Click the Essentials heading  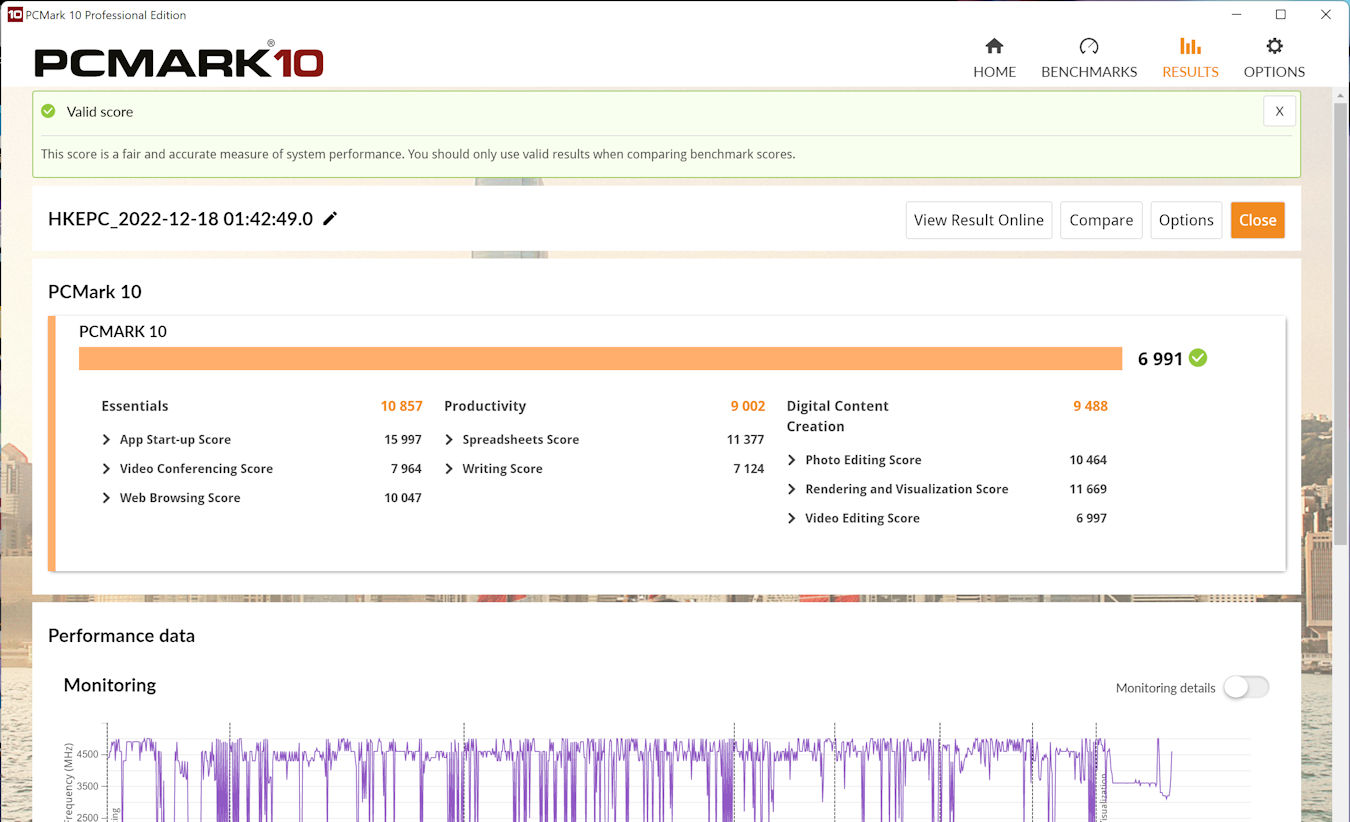135,406
